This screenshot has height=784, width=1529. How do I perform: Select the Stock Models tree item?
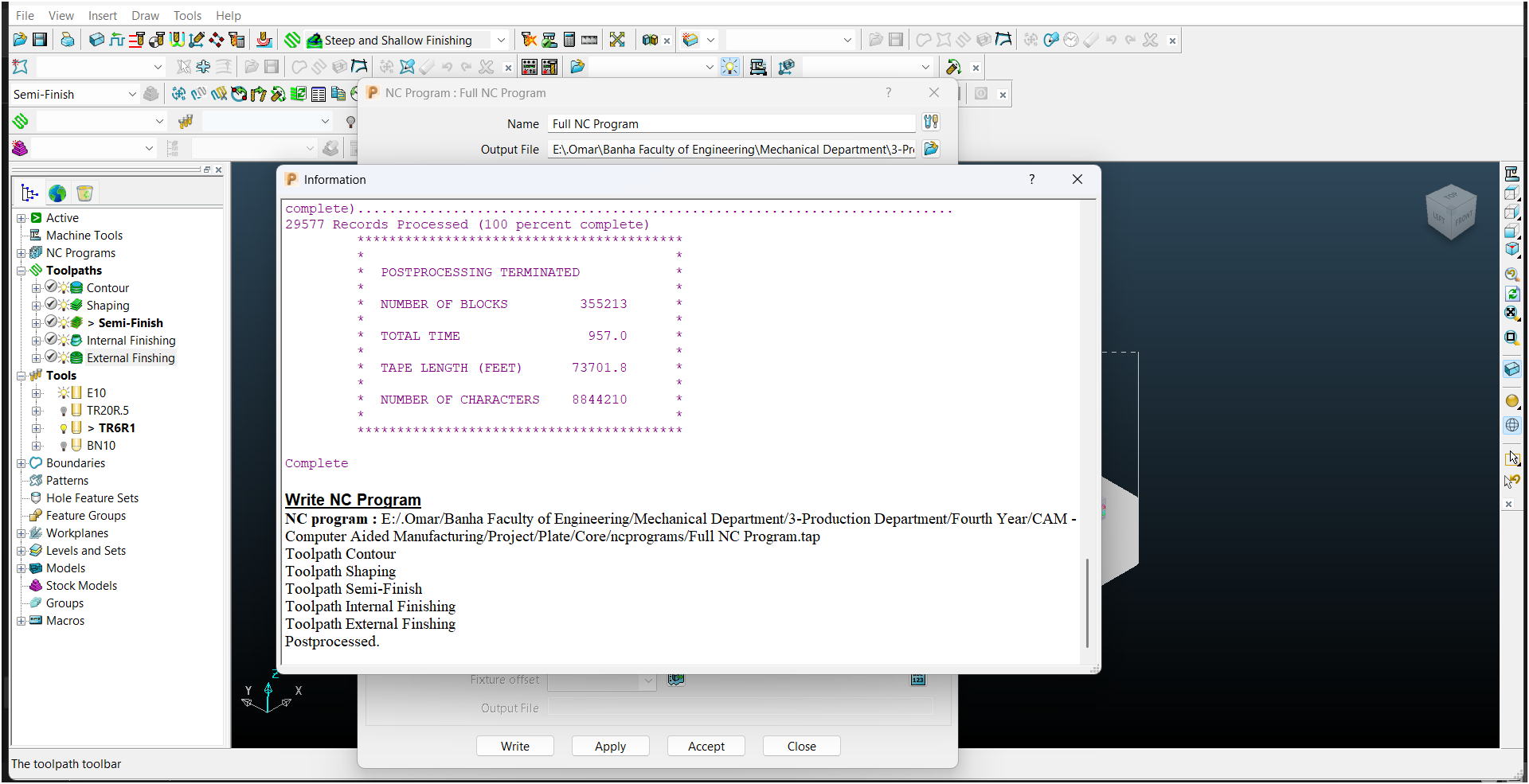81,586
